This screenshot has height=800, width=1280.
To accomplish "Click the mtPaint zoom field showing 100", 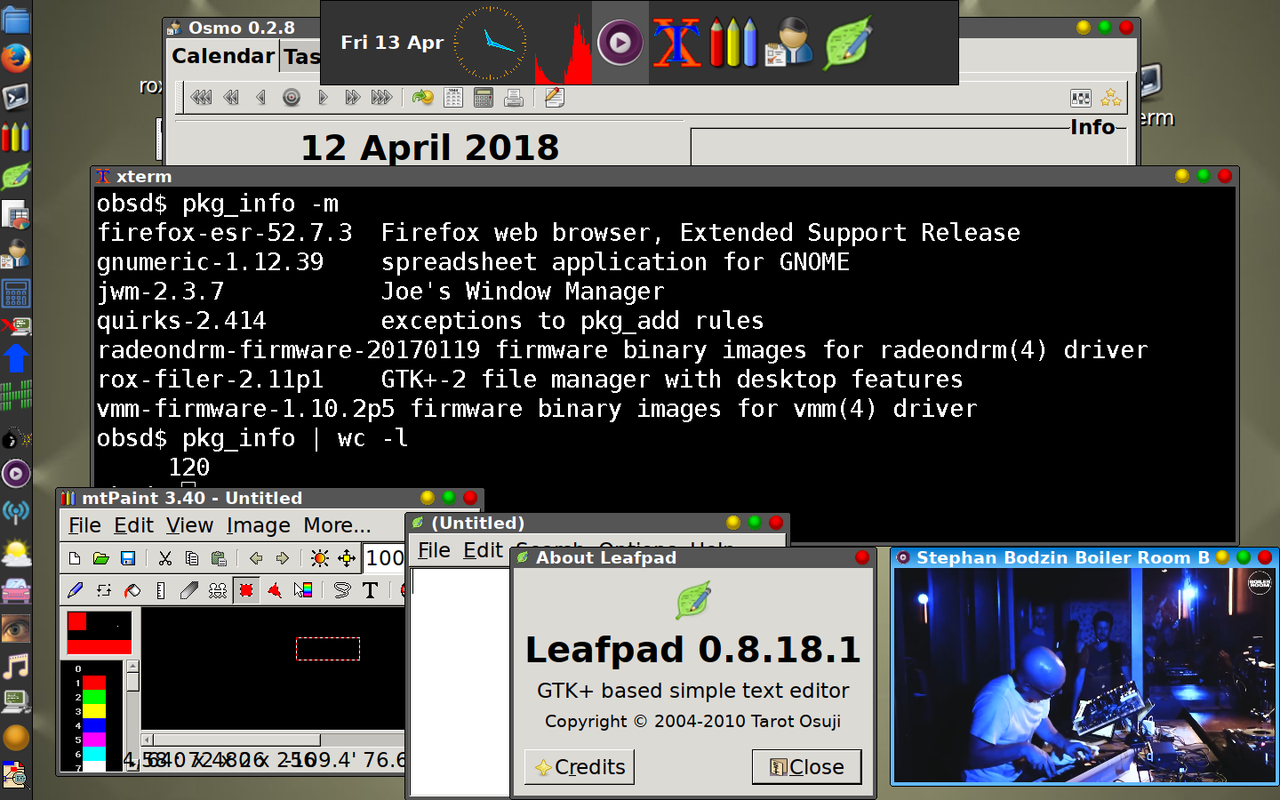I will (384, 558).
